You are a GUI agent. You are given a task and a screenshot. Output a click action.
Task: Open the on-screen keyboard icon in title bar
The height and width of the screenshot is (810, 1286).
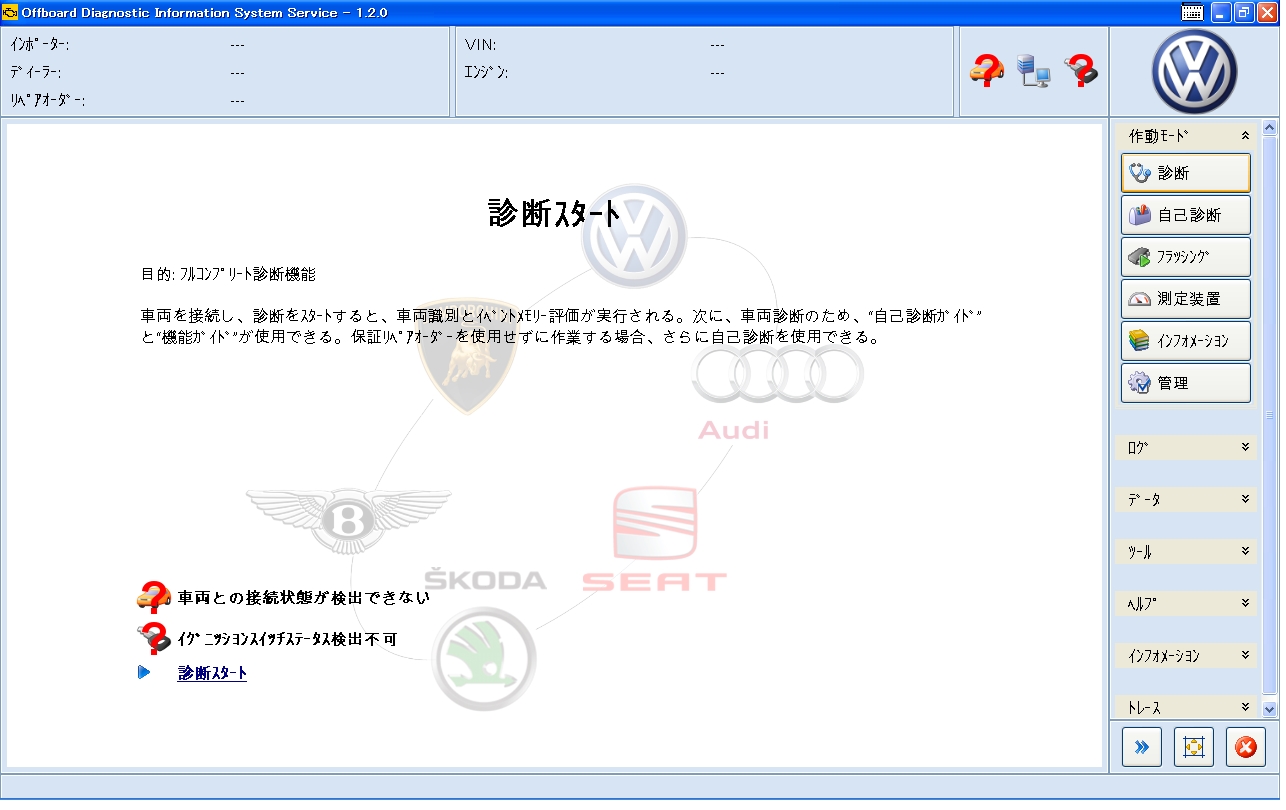tap(1192, 13)
